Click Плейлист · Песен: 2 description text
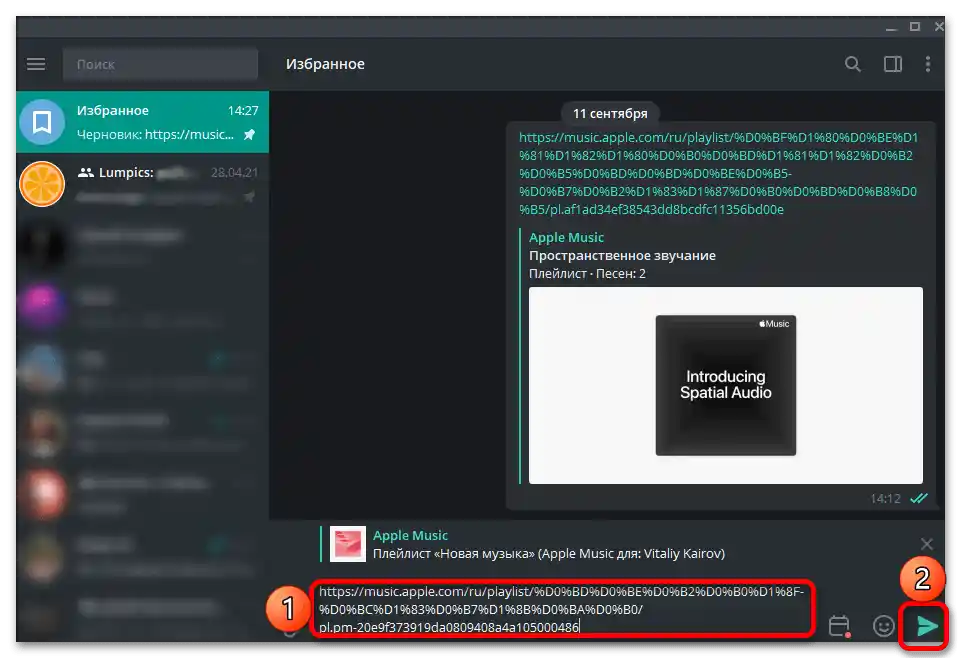This screenshot has height=658, width=961. point(587,274)
